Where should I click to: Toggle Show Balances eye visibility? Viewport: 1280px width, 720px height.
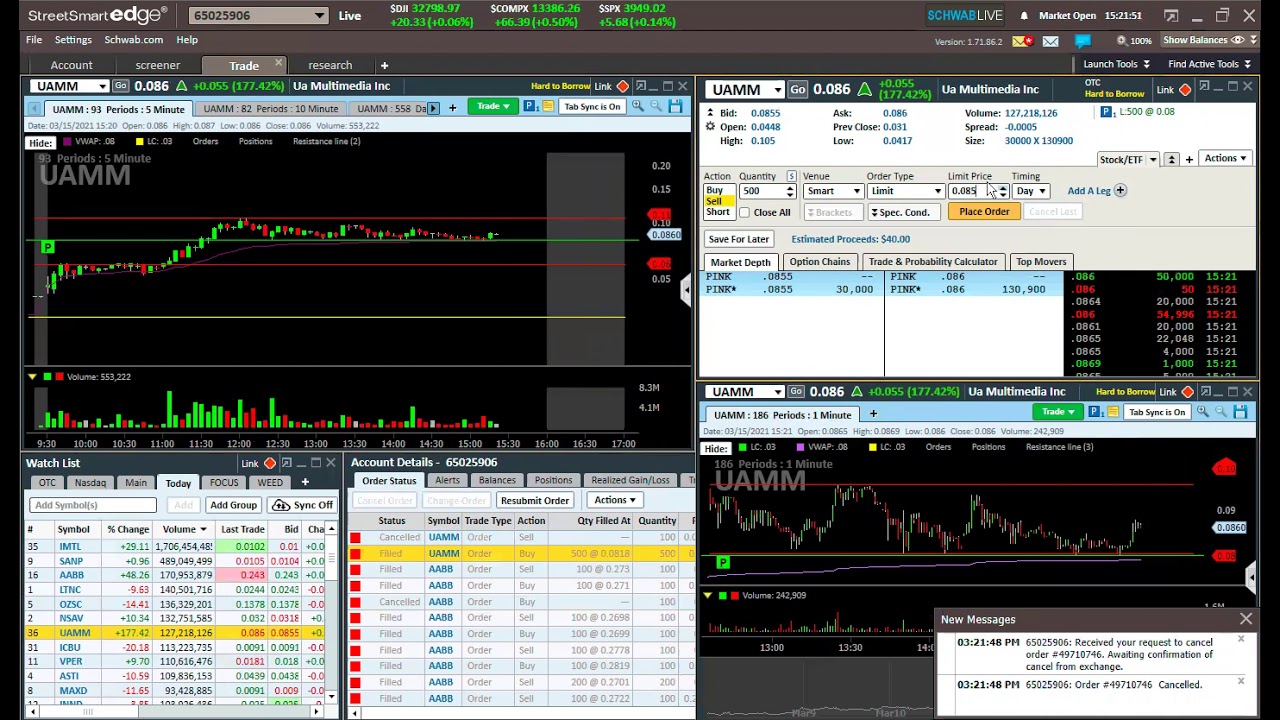click(x=1238, y=40)
